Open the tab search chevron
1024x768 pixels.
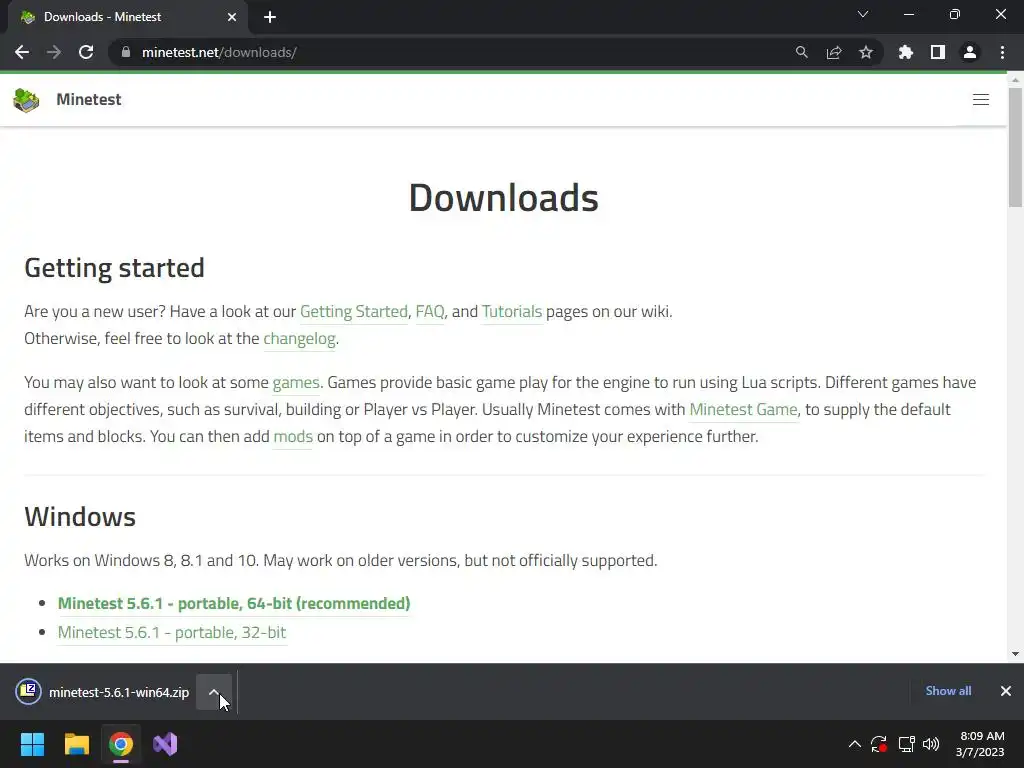coord(863,14)
